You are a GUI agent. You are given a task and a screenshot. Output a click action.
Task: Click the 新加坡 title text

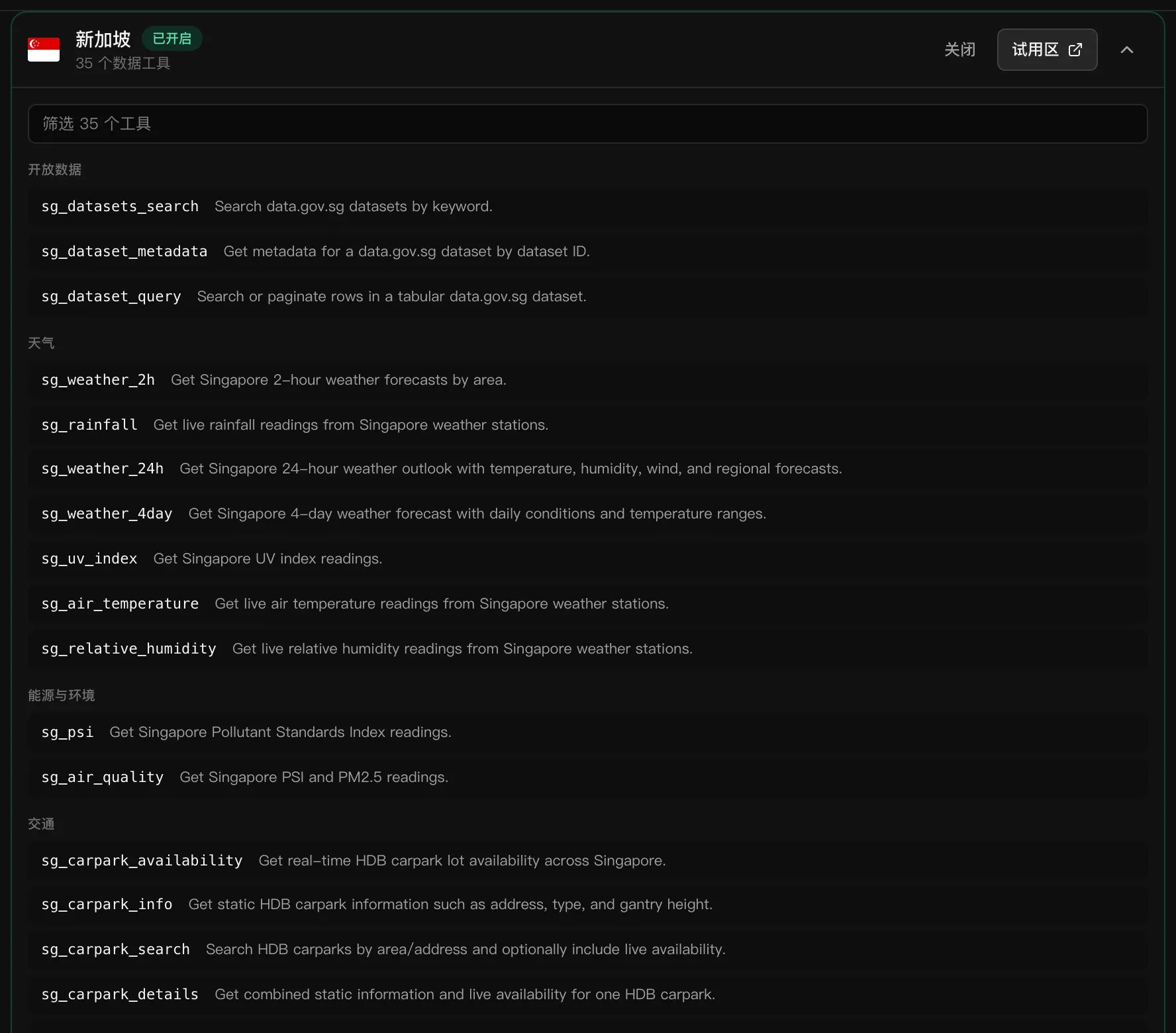pyautogui.click(x=103, y=39)
